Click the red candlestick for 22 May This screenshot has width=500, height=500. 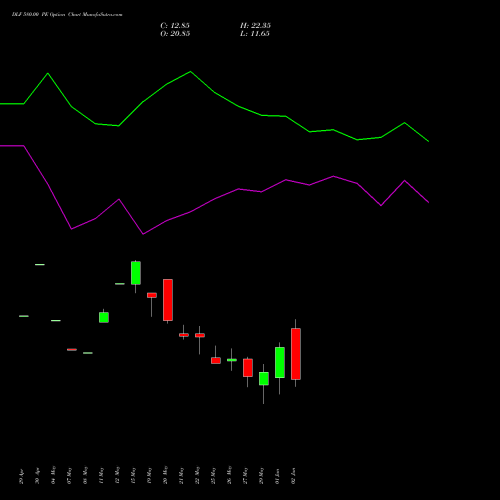click(200, 335)
